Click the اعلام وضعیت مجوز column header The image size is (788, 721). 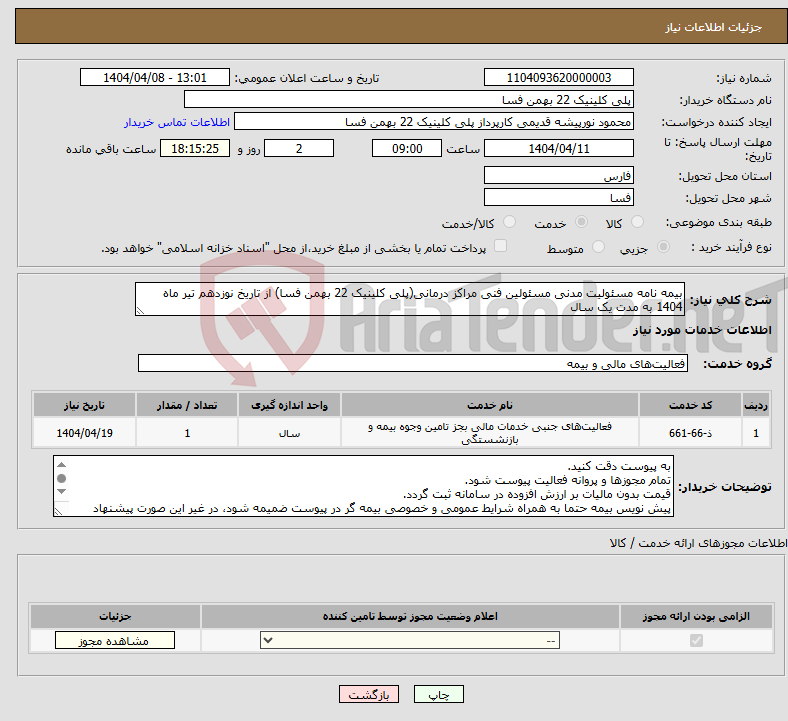point(410,616)
